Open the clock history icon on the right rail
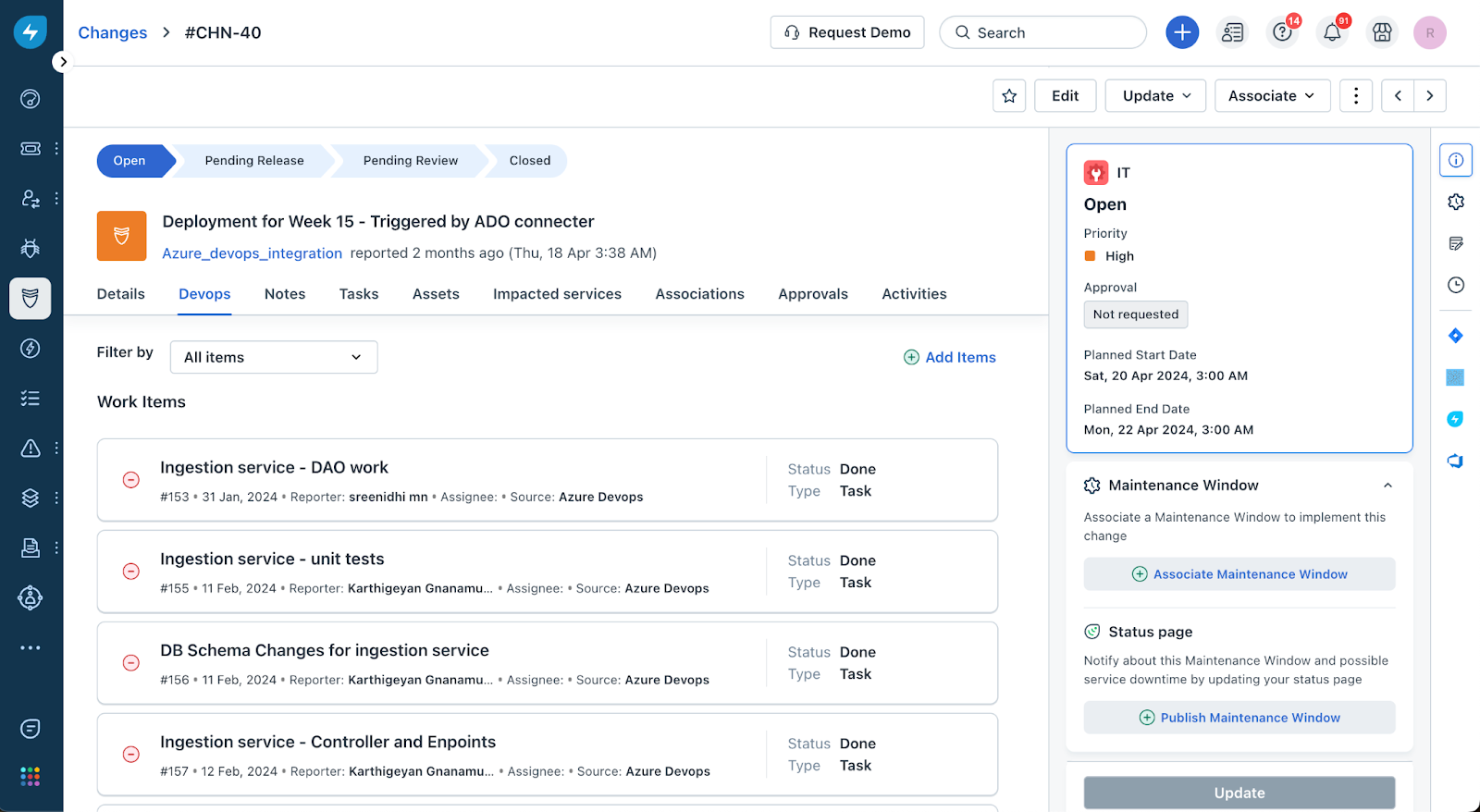This screenshot has width=1480, height=812. click(1456, 285)
